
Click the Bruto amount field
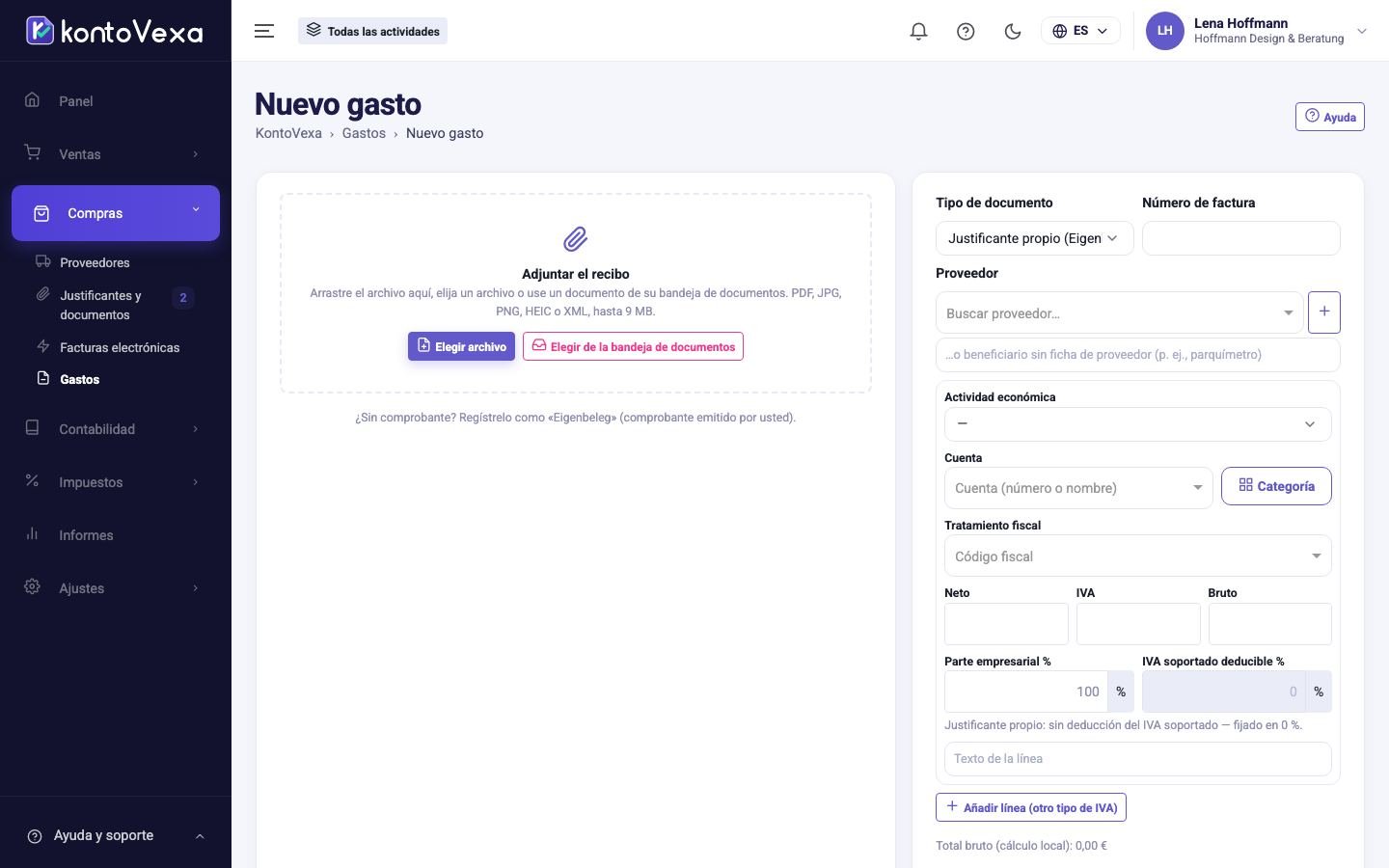pyautogui.click(x=1269, y=624)
